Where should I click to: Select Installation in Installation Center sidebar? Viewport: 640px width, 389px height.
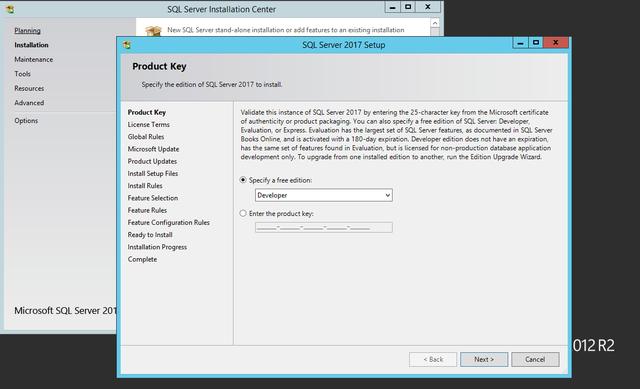pyautogui.click(x=31, y=45)
